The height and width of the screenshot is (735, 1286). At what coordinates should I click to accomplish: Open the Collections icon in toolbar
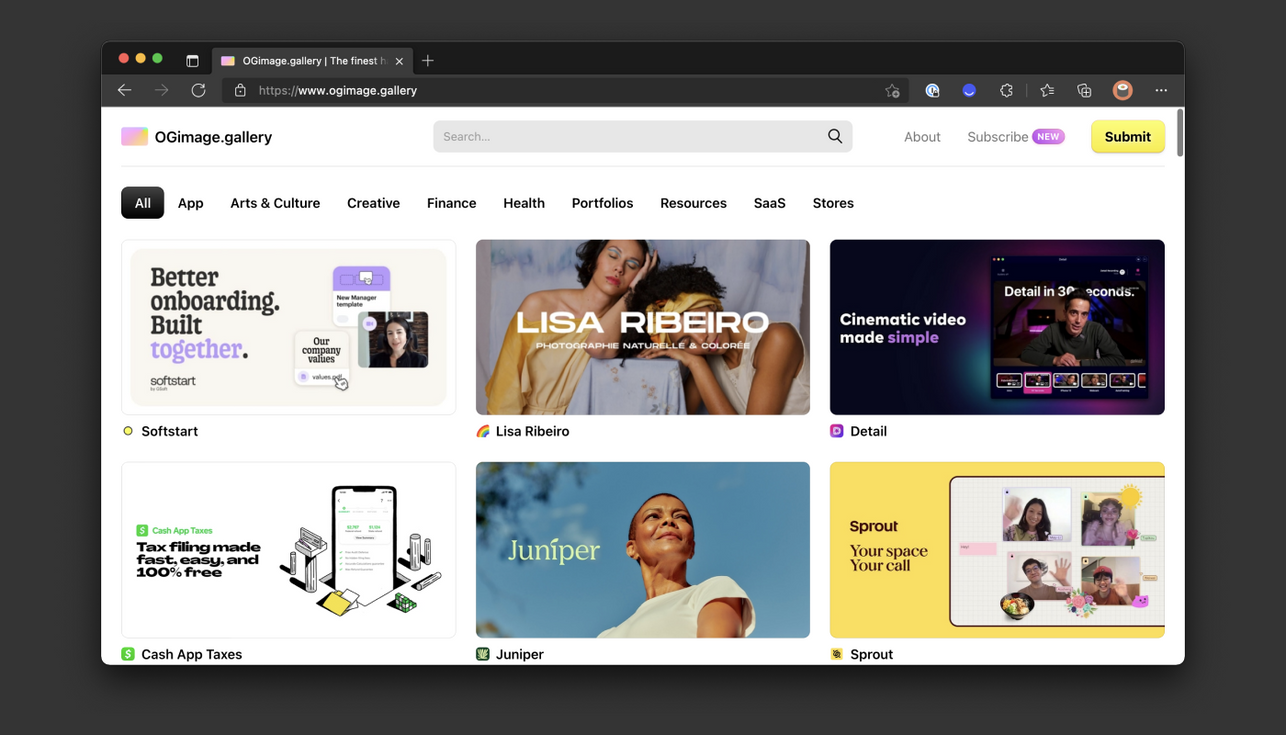pyautogui.click(x=1084, y=91)
